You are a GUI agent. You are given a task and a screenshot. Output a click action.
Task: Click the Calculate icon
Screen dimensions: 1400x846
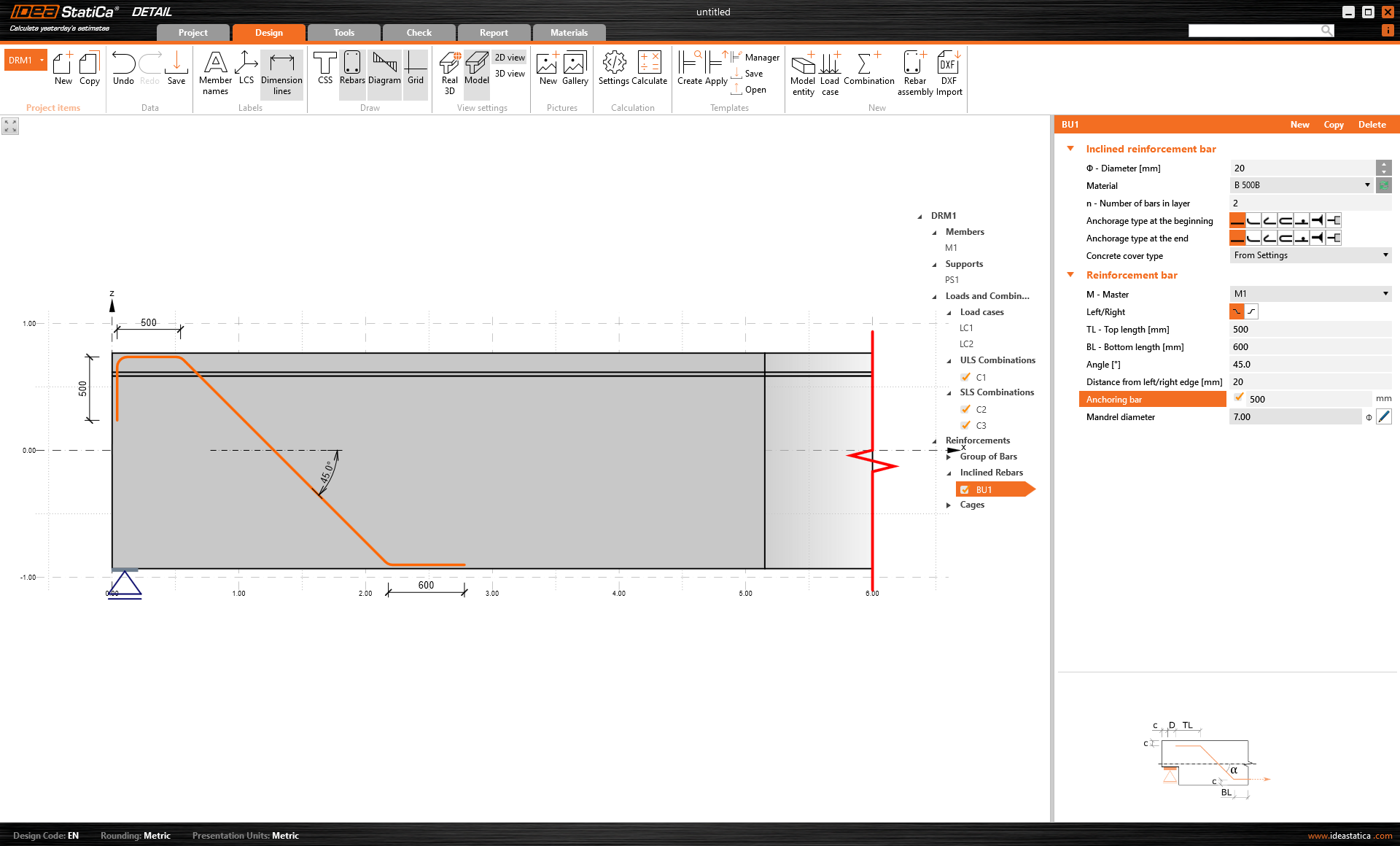[649, 69]
